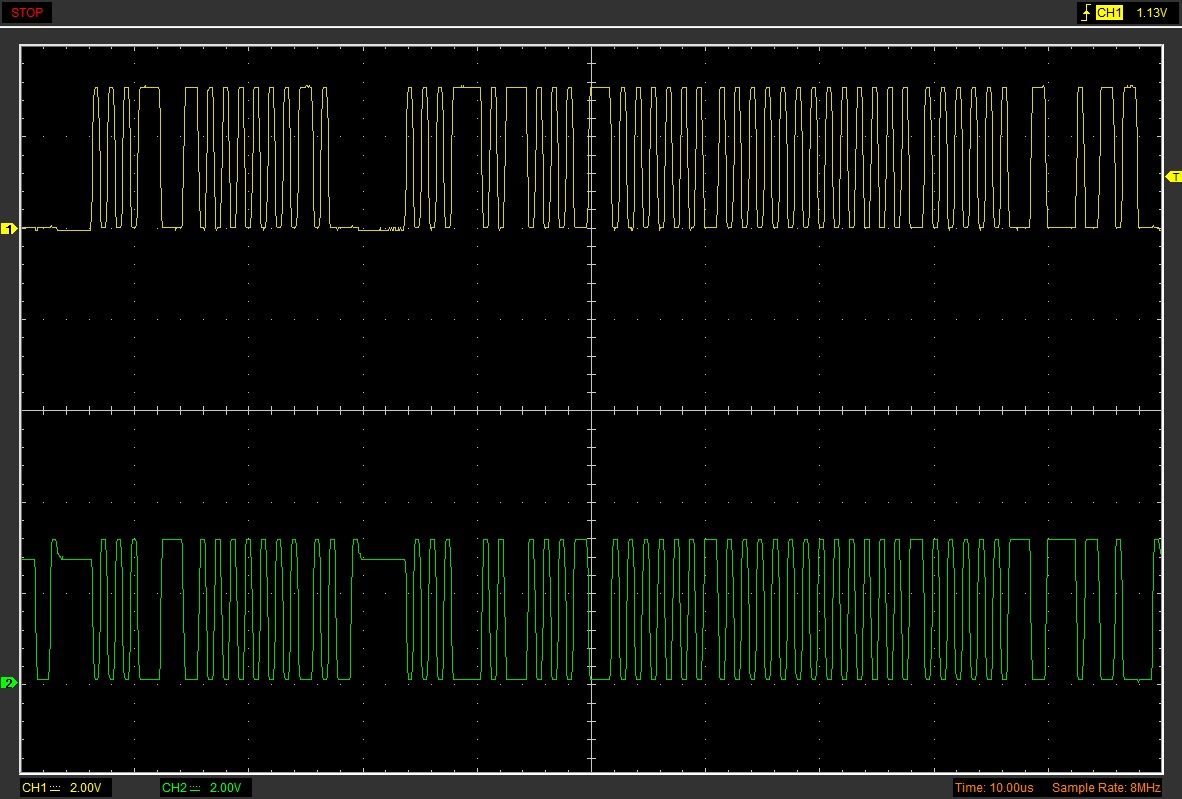This screenshot has width=1182, height=799.
Task: Click the red STOP status indicator
Action: click(27, 13)
